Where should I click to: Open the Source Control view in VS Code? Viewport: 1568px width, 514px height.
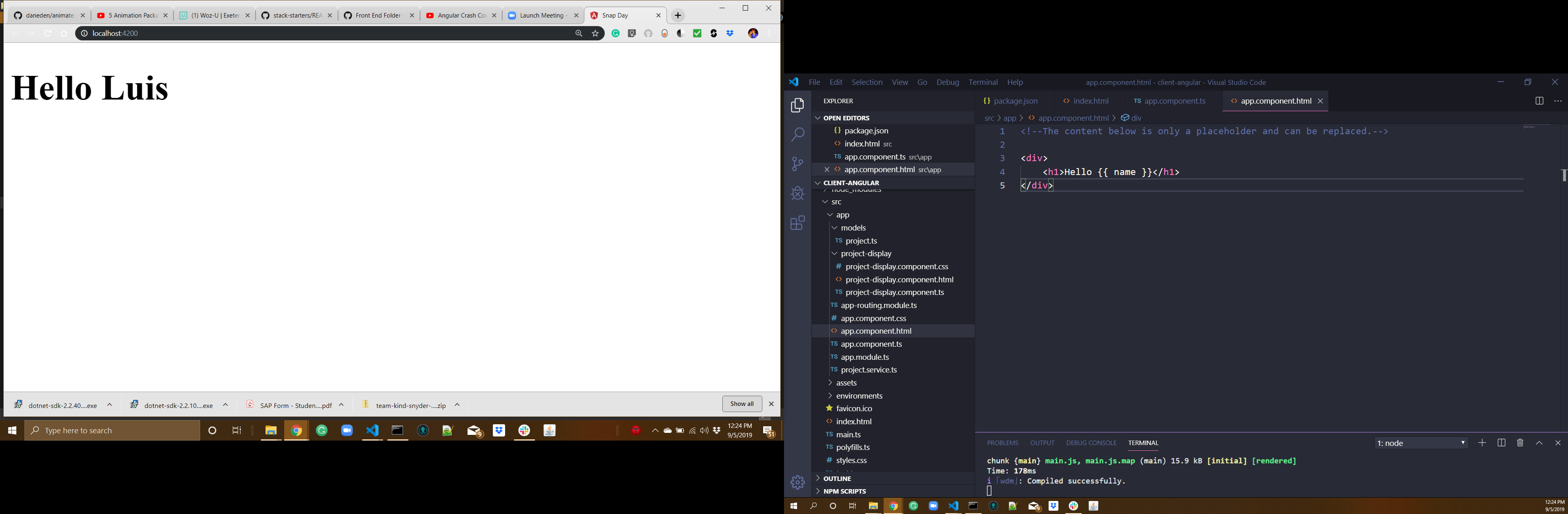click(797, 163)
